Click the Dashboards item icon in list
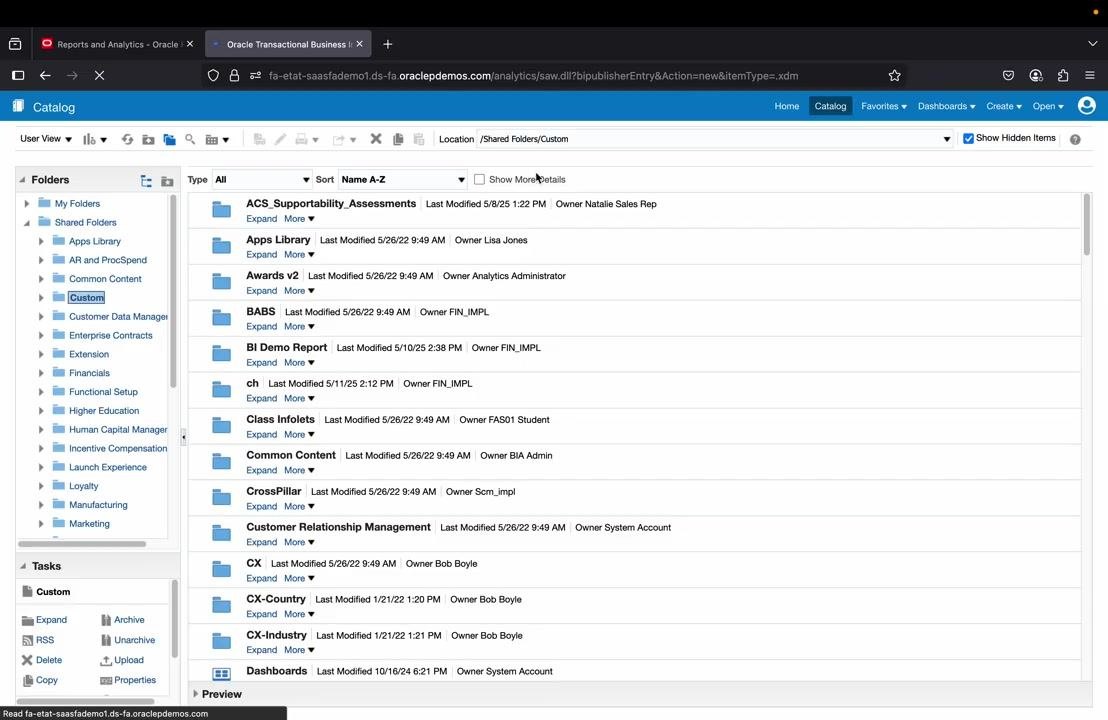 pos(222,674)
